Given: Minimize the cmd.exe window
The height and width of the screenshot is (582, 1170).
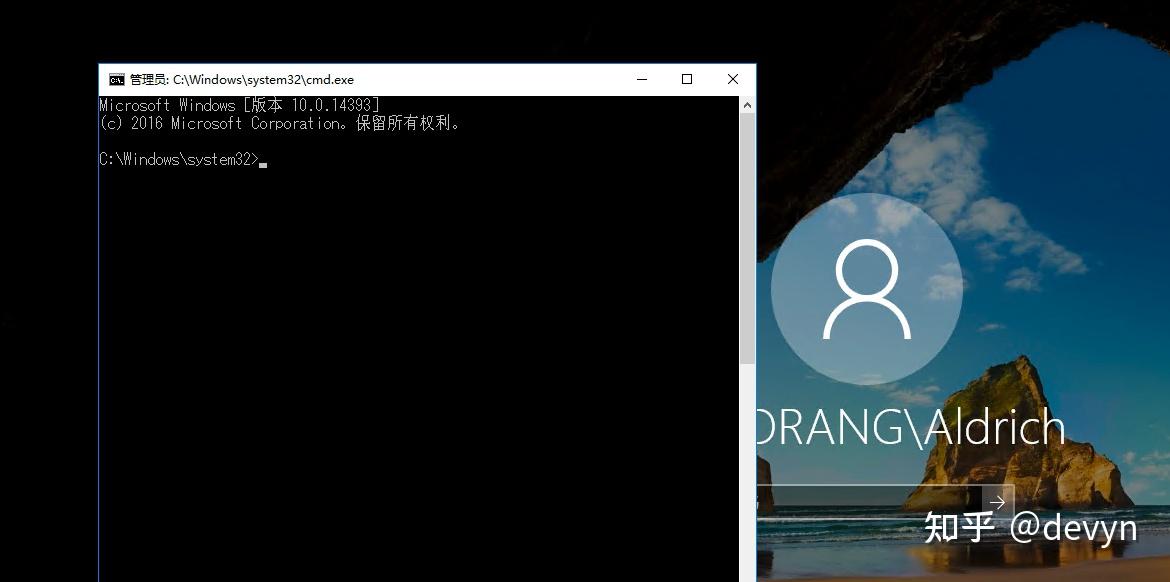Looking at the screenshot, I should click(x=642, y=79).
